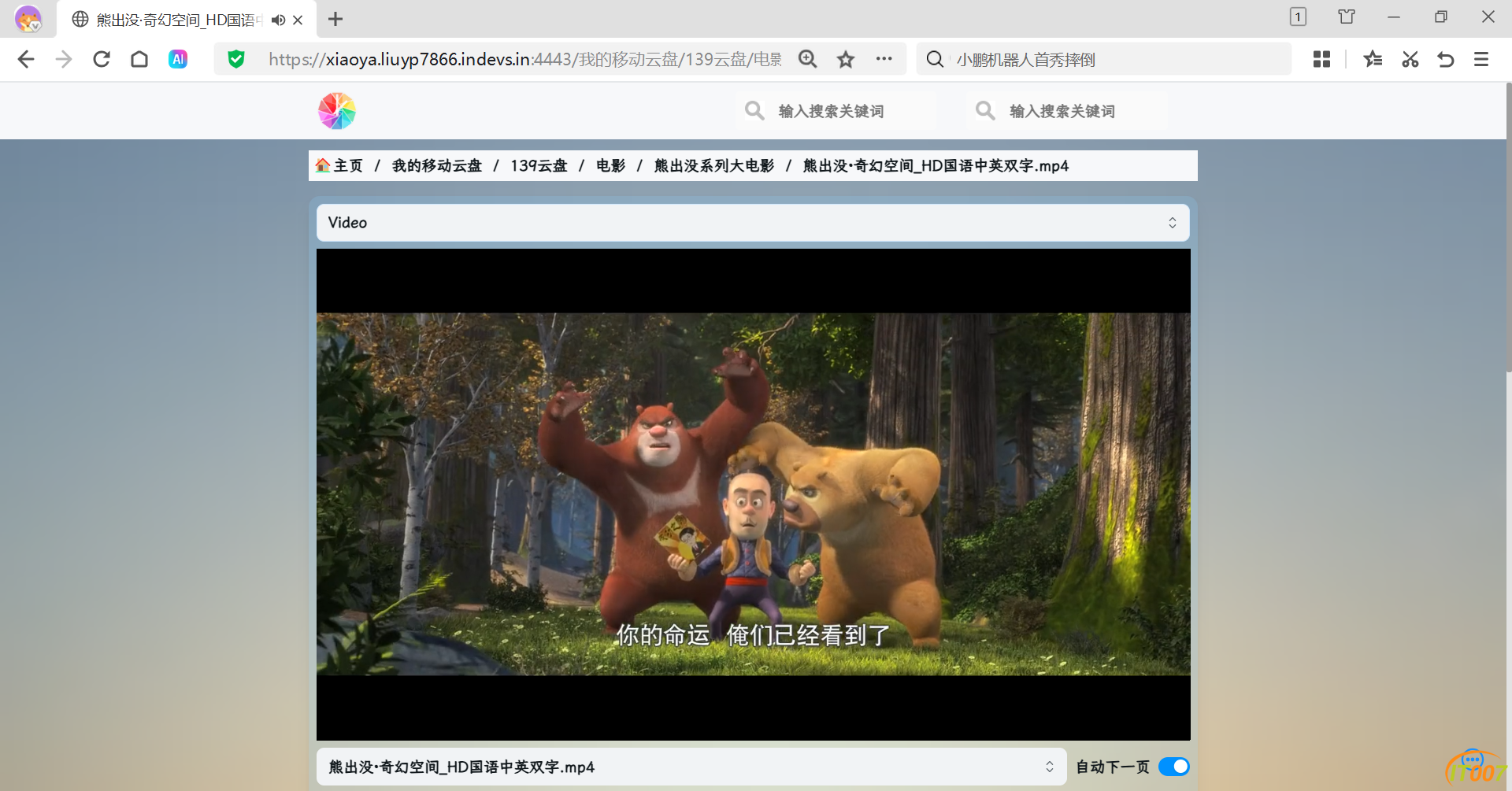Viewport: 1512px width, 791px height.
Task: Reload the current page
Action: [x=102, y=60]
